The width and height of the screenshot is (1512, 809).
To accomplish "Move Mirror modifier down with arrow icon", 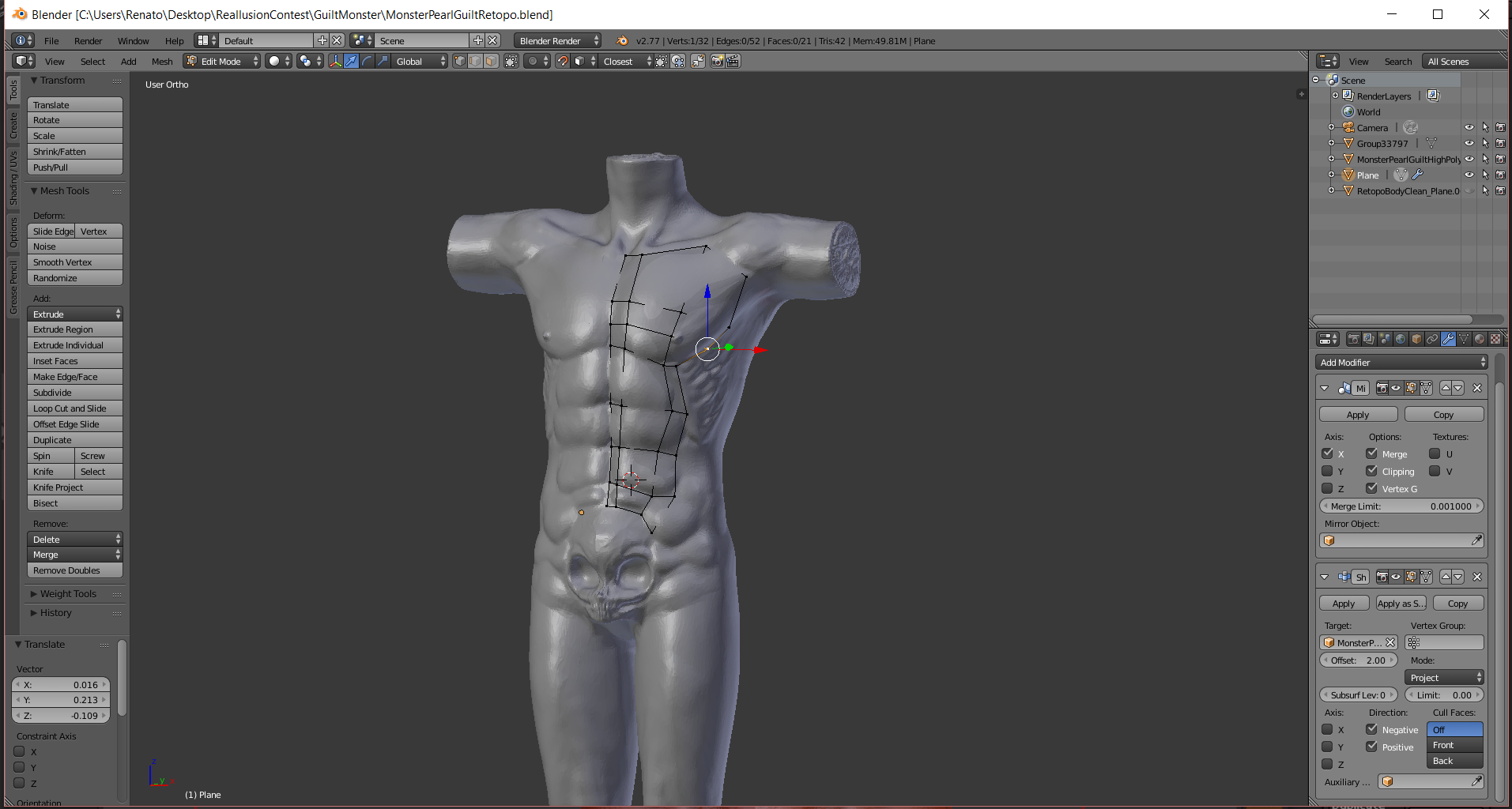I will (1458, 388).
